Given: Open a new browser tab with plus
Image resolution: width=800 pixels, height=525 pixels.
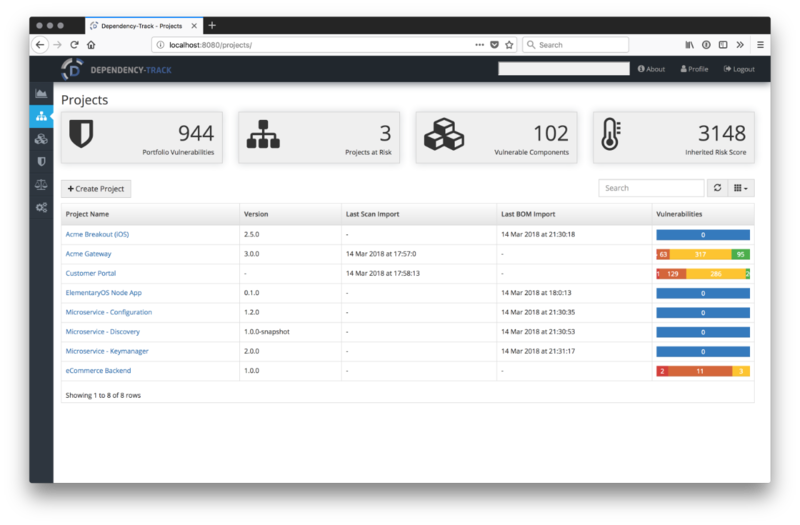Looking at the screenshot, I should pyautogui.click(x=212, y=25).
